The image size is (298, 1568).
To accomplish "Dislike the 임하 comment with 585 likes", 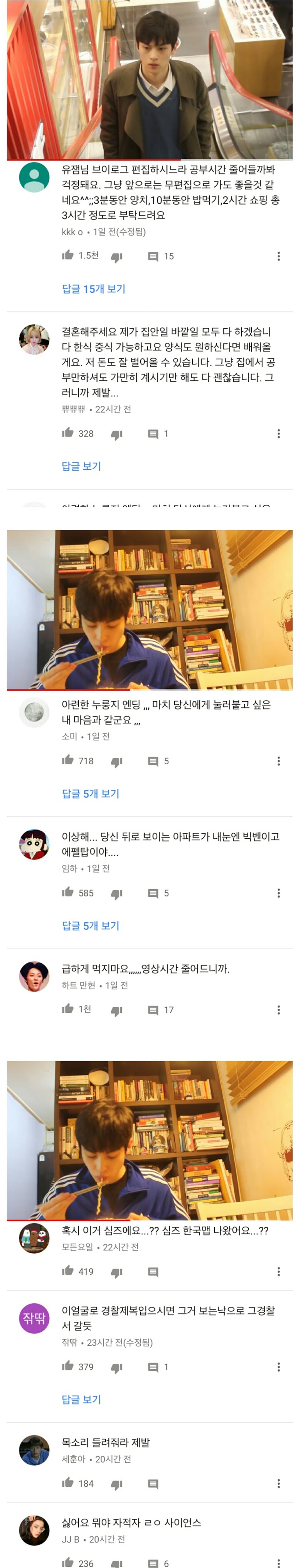I will click(116, 893).
